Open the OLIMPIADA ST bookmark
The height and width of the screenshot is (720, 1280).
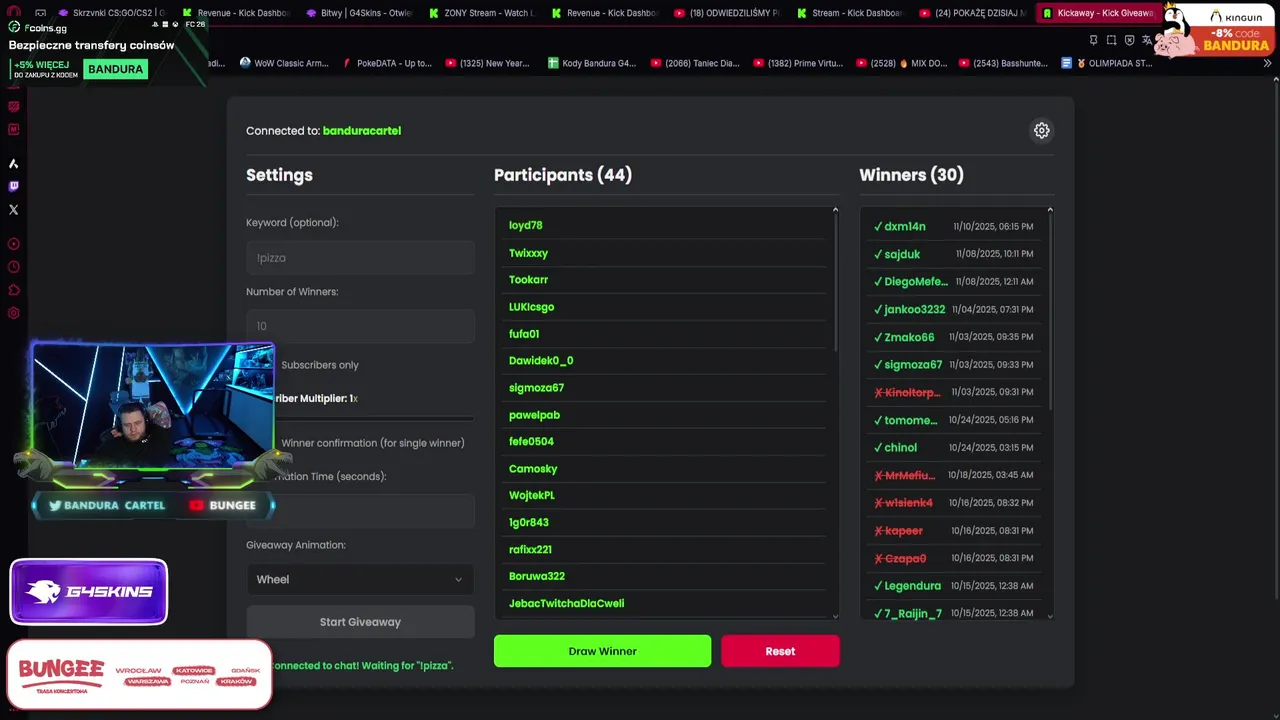tap(1107, 63)
